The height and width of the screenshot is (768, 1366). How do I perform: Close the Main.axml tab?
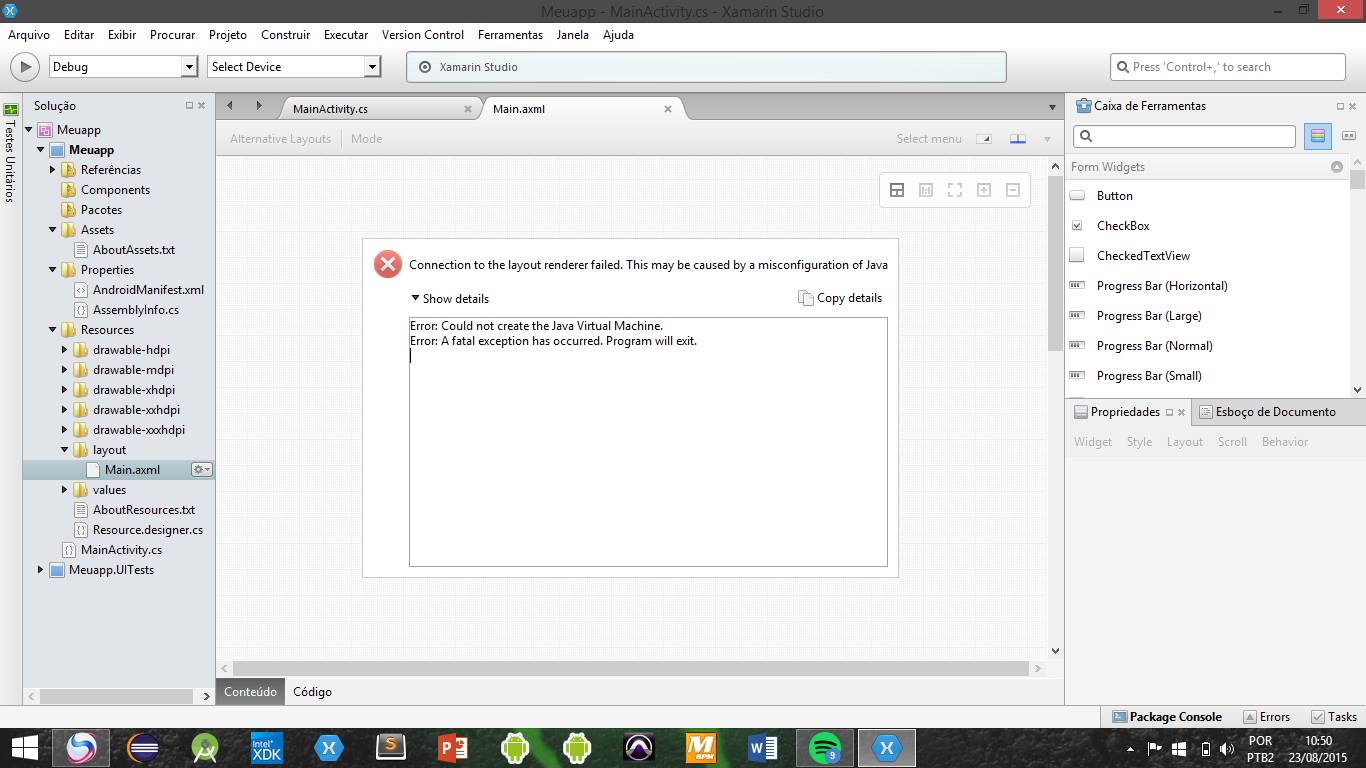click(x=668, y=109)
